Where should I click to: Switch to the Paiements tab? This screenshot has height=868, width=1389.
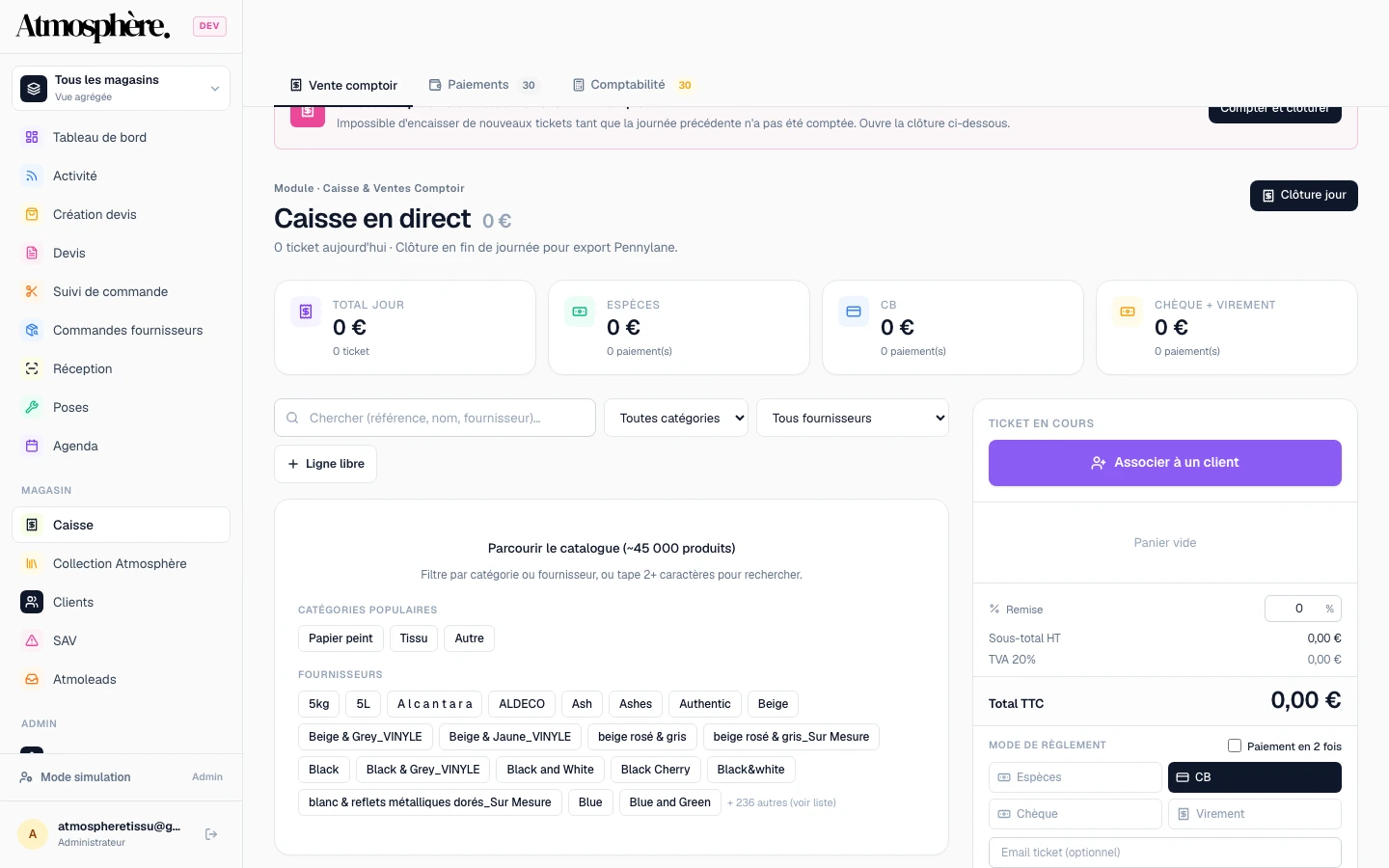click(x=483, y=85)
